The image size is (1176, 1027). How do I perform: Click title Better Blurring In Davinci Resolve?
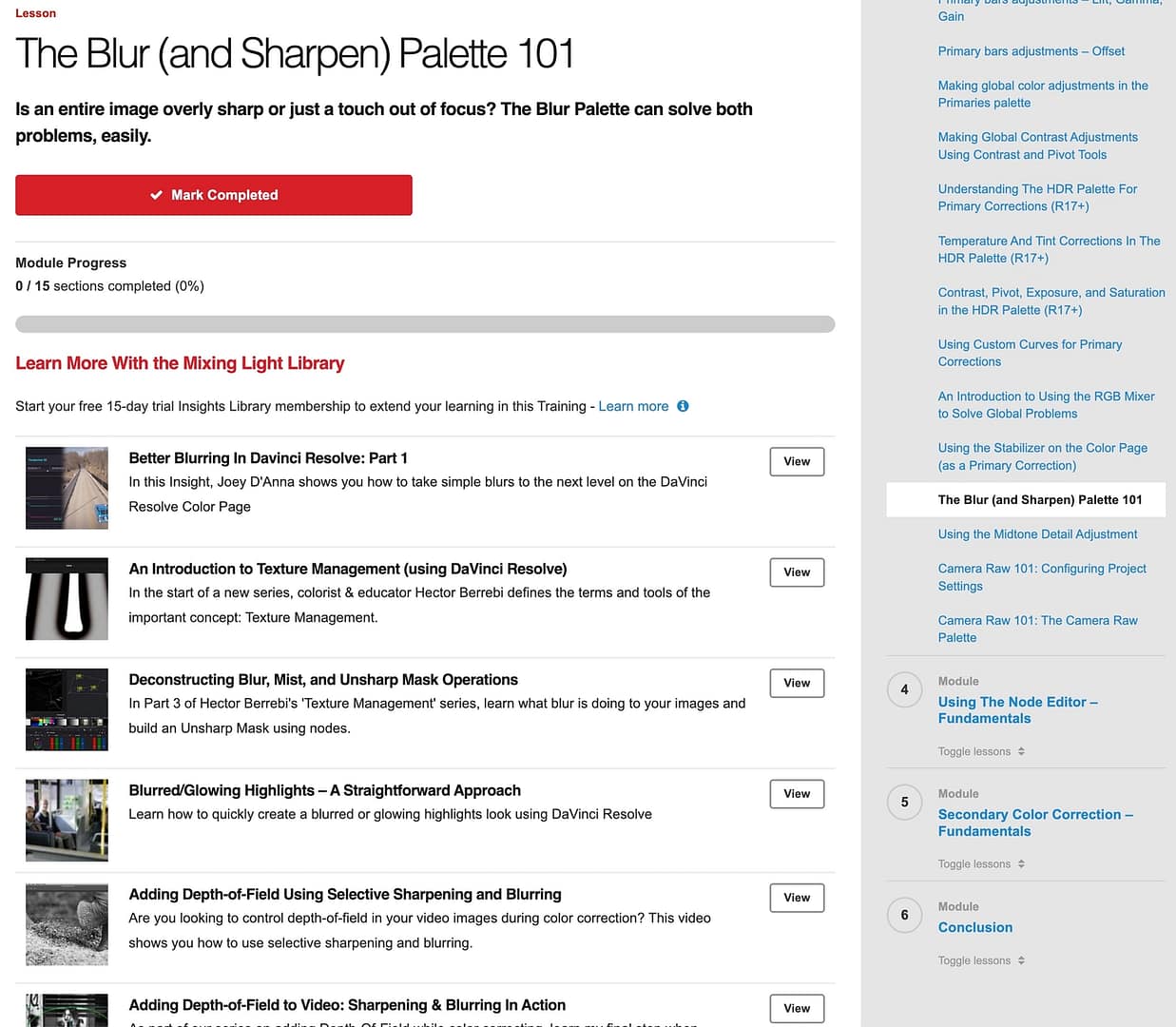[x=268, y=458]
